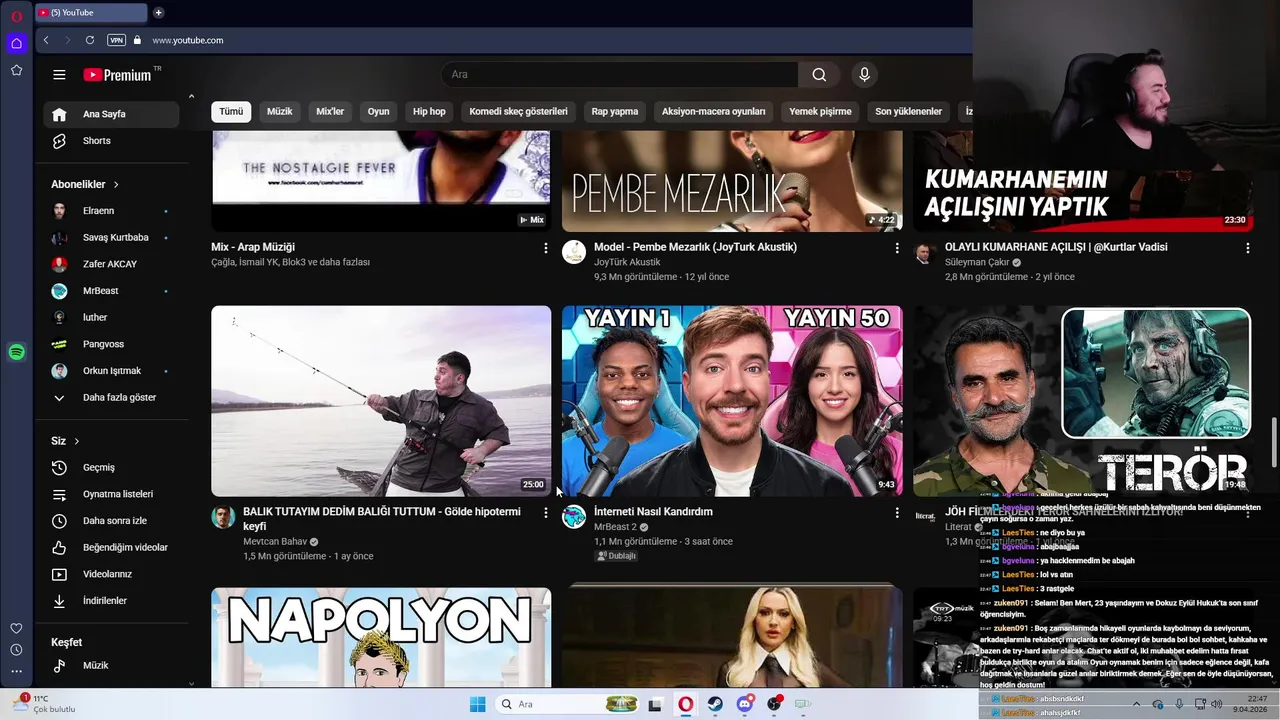The image size is (1280, 720).
Task: Open the Opera sidebar home icon
Action: (x=16, y=43)
